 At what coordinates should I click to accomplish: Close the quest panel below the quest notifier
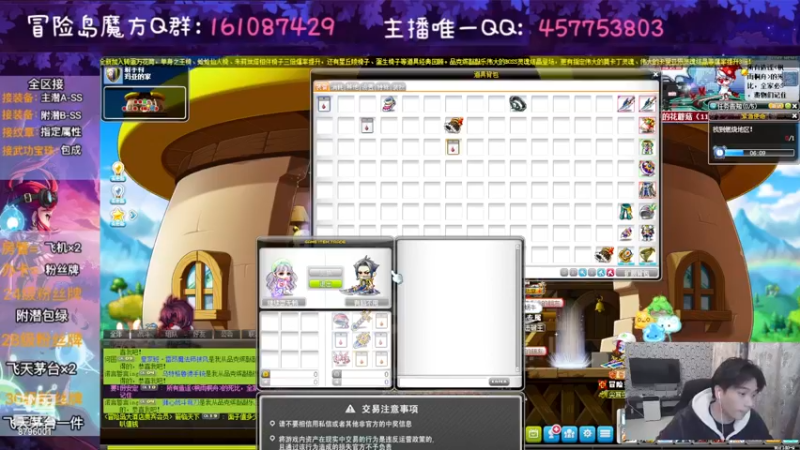[x=794, y=117]
